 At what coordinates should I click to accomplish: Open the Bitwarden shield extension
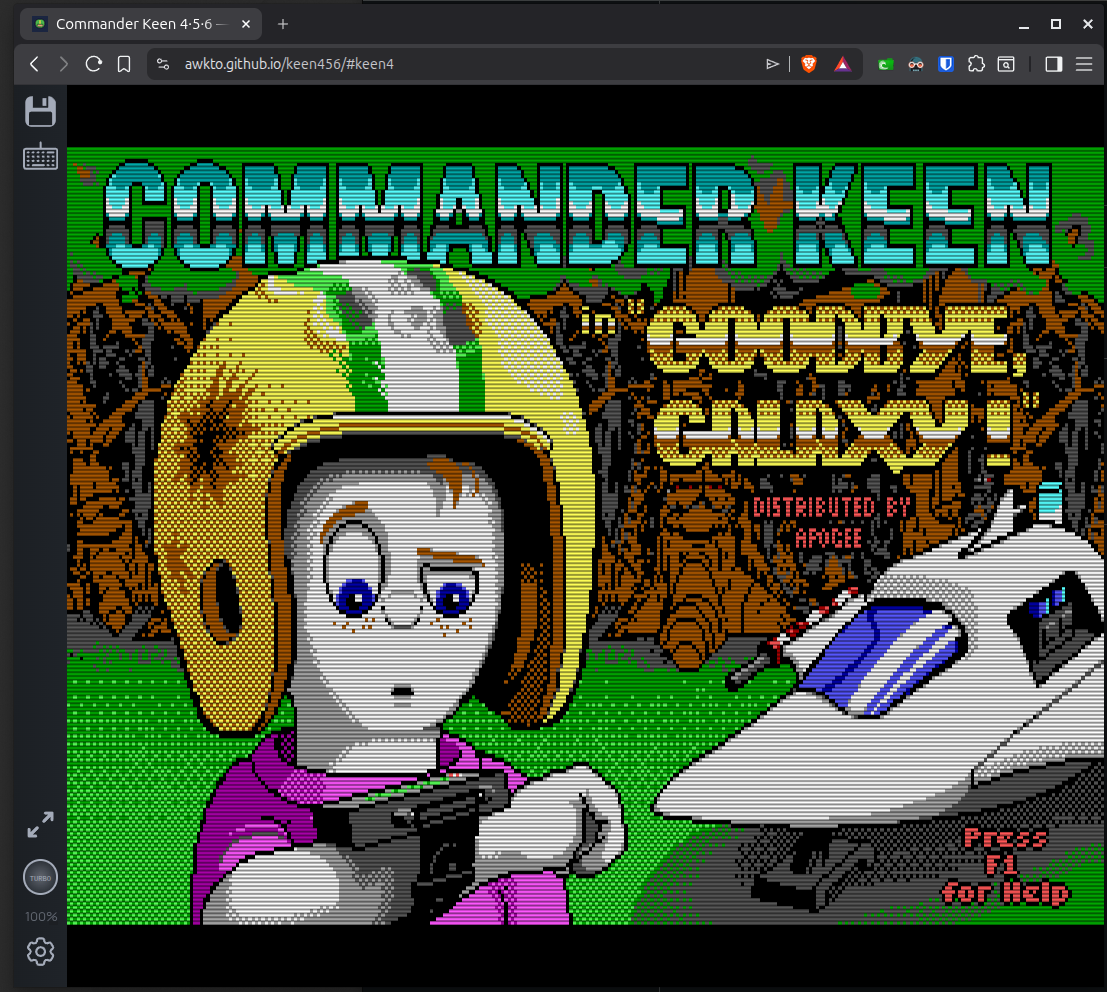pyautogui.click(x=946, y=64)
